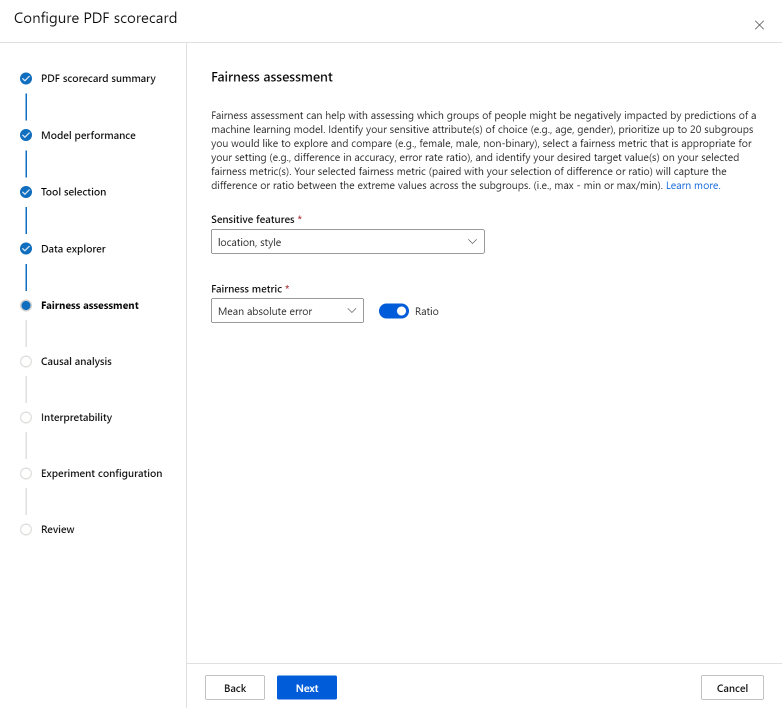Screen dimensions: 782x708
Task: Switch to the Model performance step label
Action: (x=88, y=135)
